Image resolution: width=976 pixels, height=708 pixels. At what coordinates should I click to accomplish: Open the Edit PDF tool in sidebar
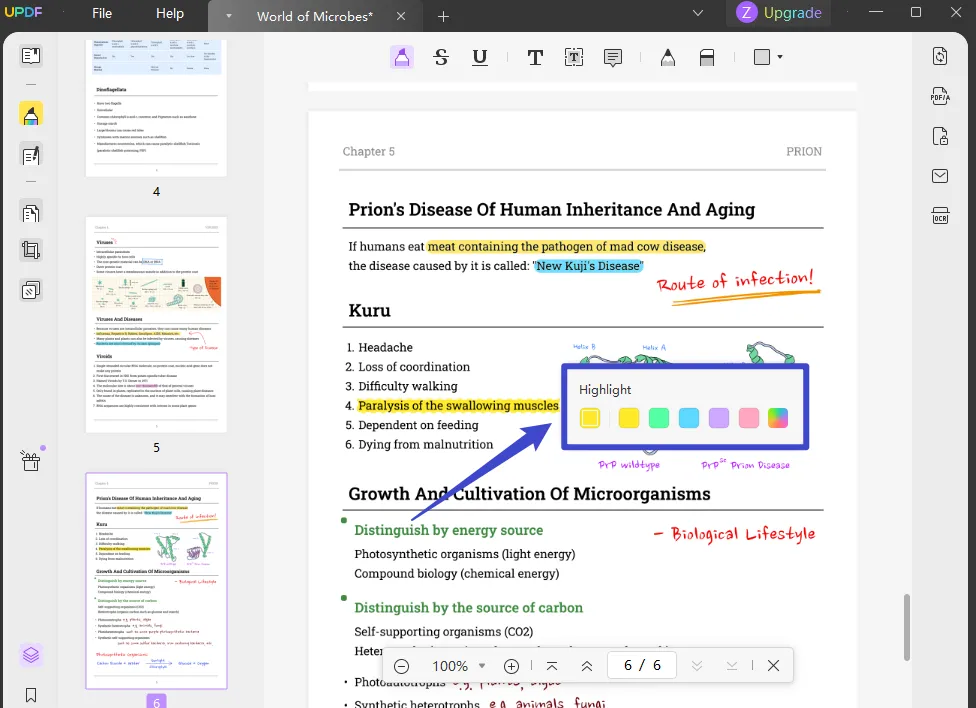point(30,155)
